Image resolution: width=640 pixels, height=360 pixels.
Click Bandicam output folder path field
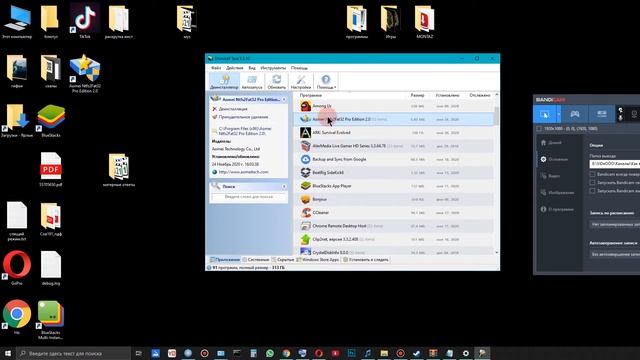614,164
